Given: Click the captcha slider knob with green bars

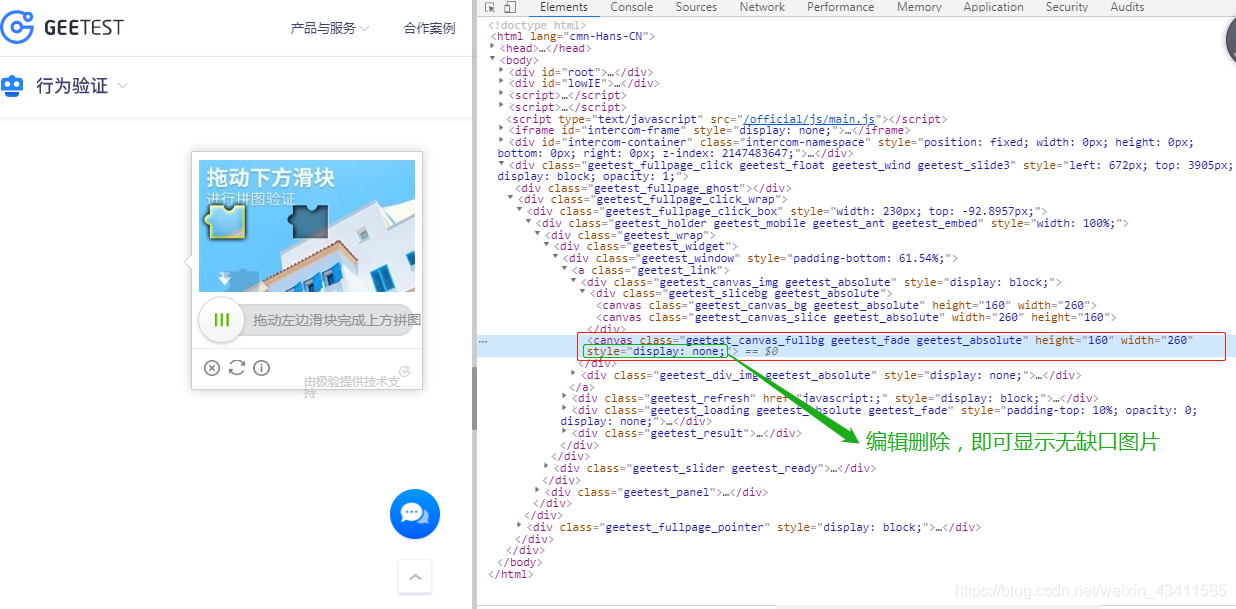Looking at the screenshot, I should [221, 320].
